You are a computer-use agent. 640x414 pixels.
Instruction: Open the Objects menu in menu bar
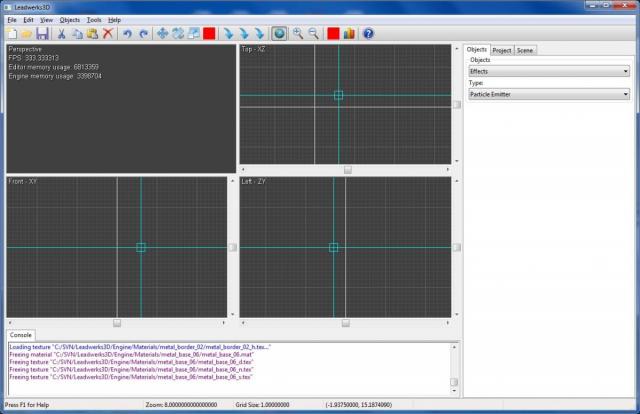coord(69,20)
